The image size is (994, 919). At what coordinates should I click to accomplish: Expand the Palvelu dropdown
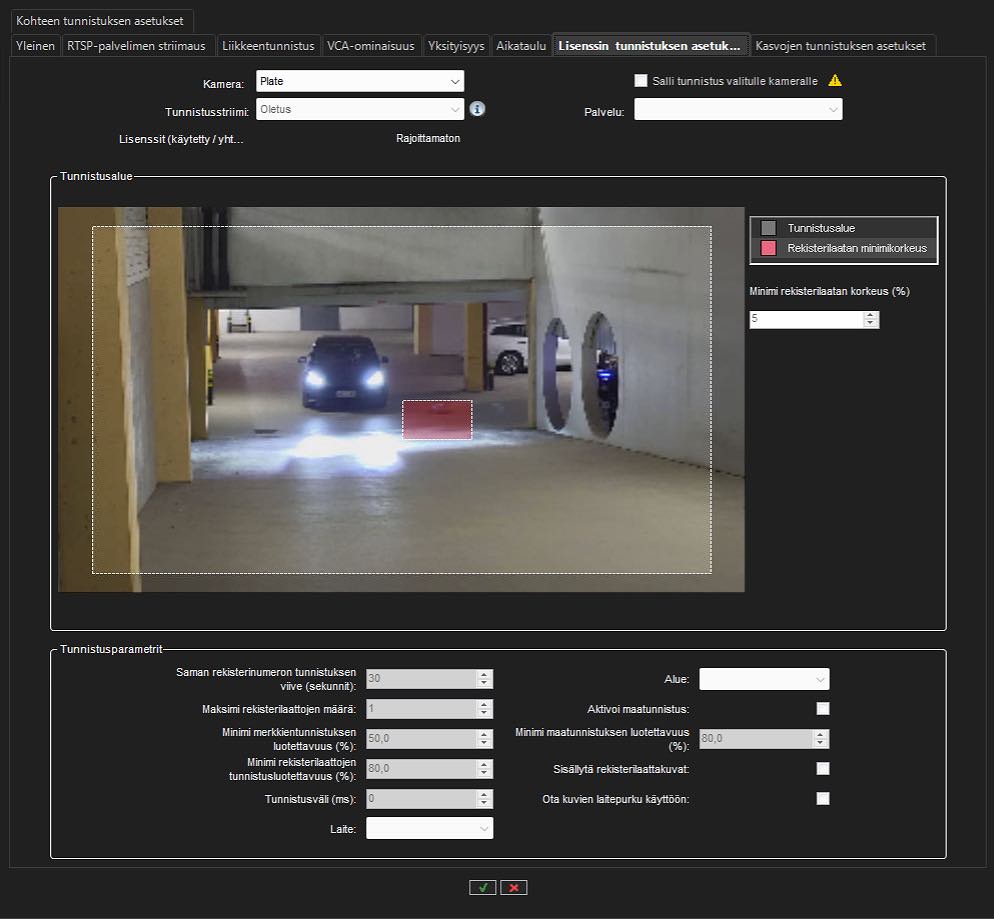click(738, 110)
